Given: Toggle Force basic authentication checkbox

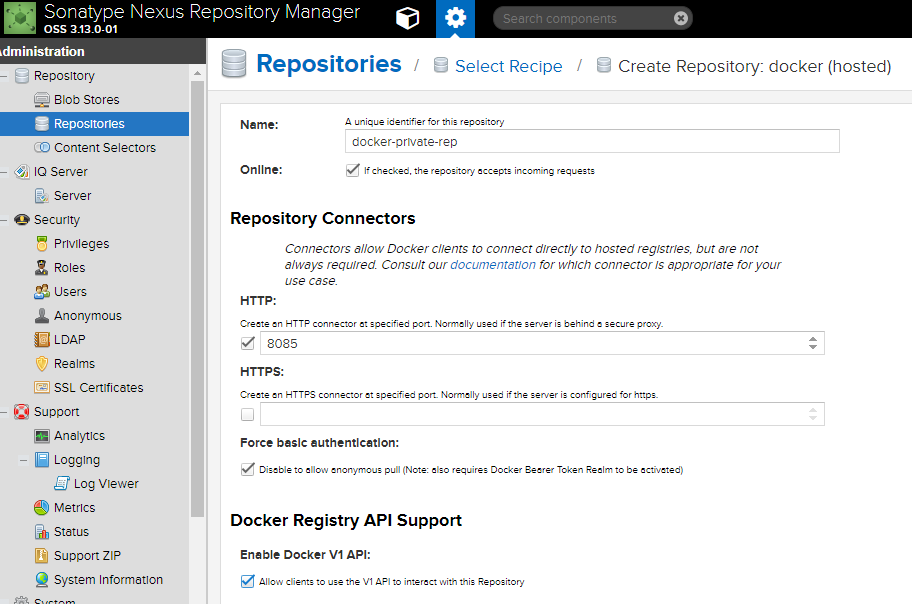Looking at the screenshot, I should (247, 469).
